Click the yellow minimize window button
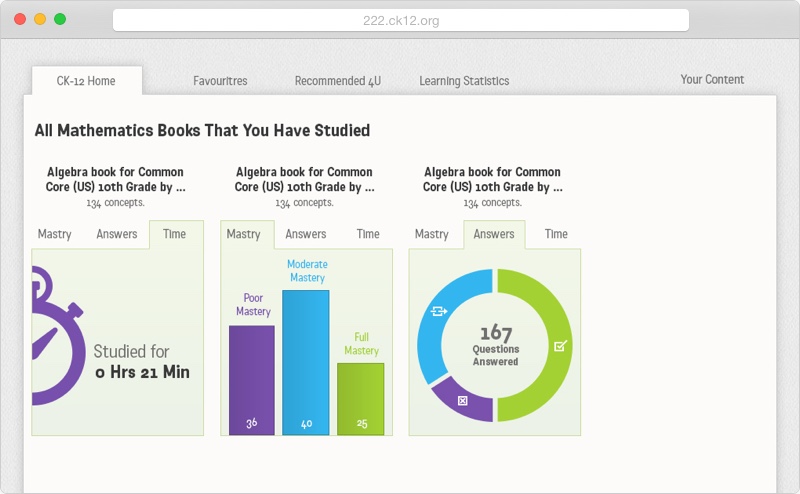800x494 pixels. click(x=40, y=19)
